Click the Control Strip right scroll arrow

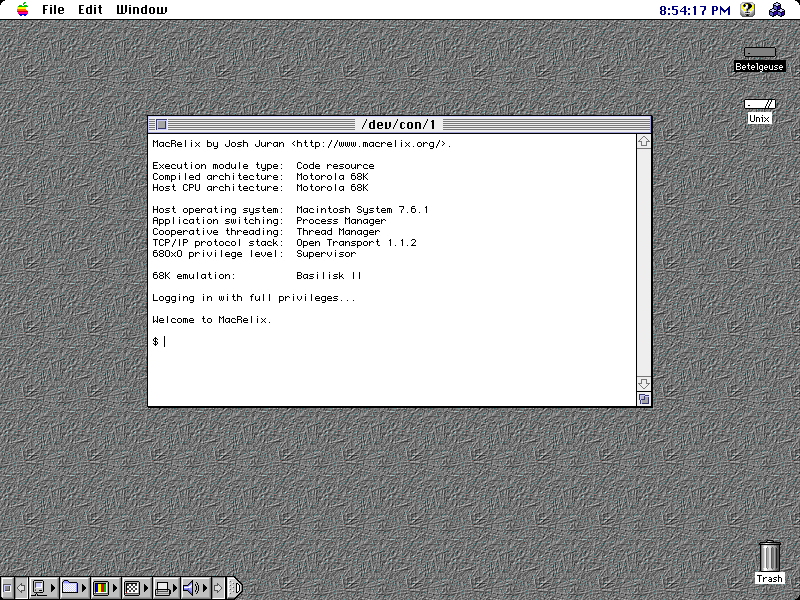click(x=218, y=588)
